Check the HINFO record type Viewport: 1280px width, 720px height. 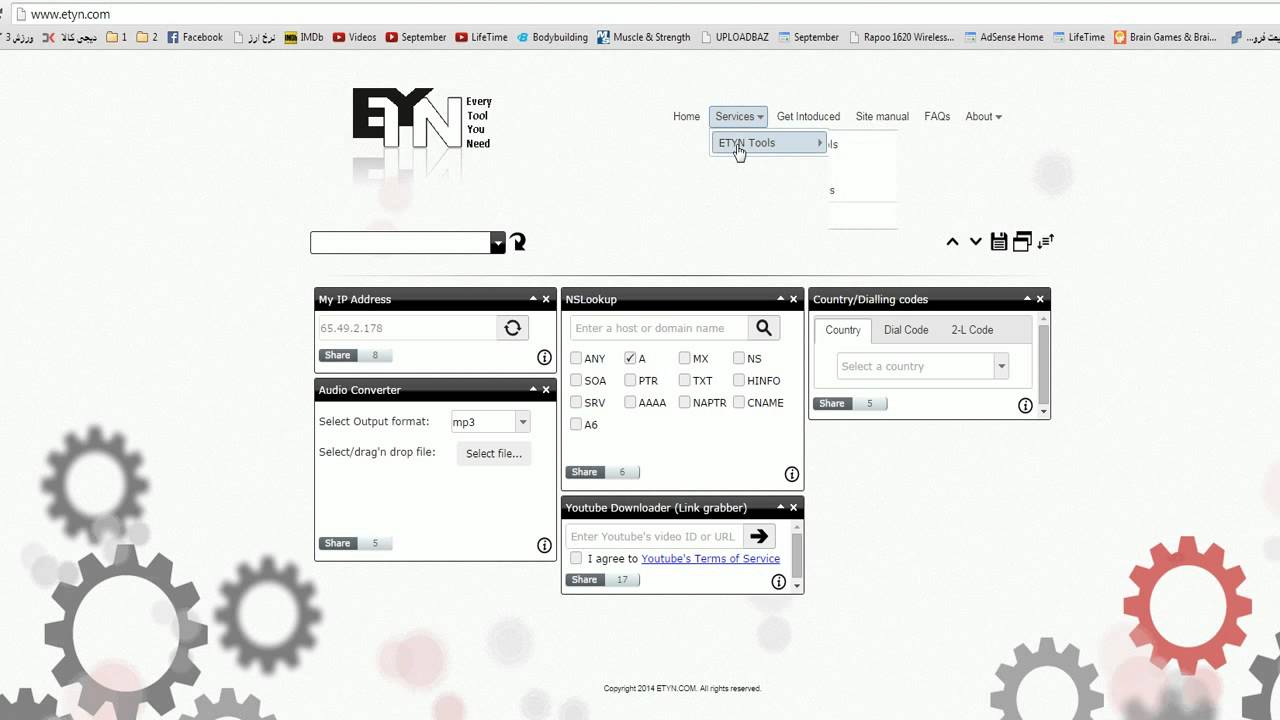pos(739,380)
